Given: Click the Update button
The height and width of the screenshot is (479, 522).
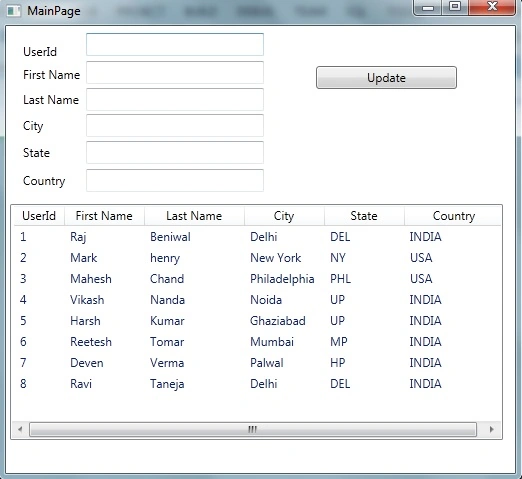Looking at the screenshot, I should pos(386,78).
